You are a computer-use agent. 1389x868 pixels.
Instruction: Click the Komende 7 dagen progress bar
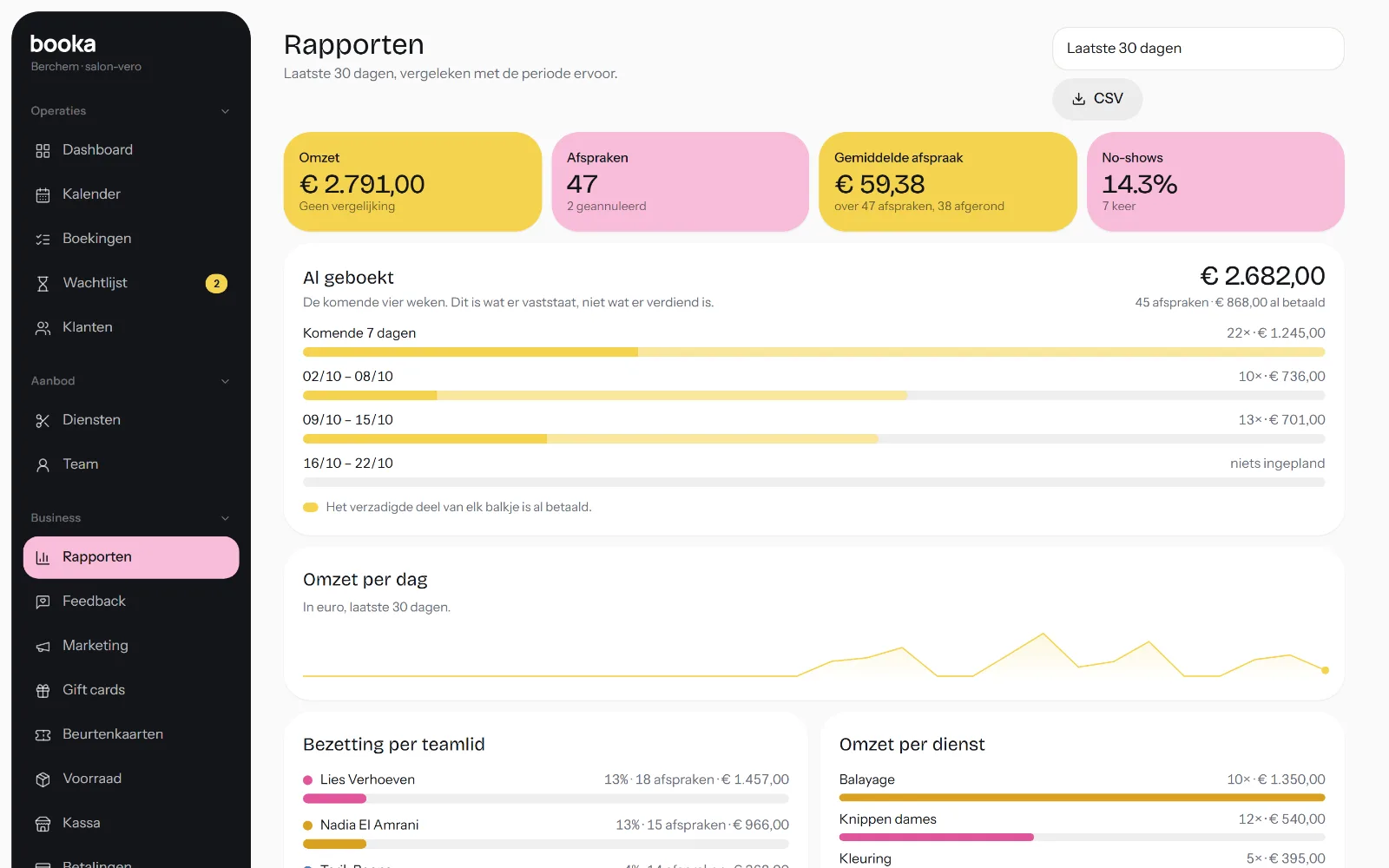click(x=813, y=352)
